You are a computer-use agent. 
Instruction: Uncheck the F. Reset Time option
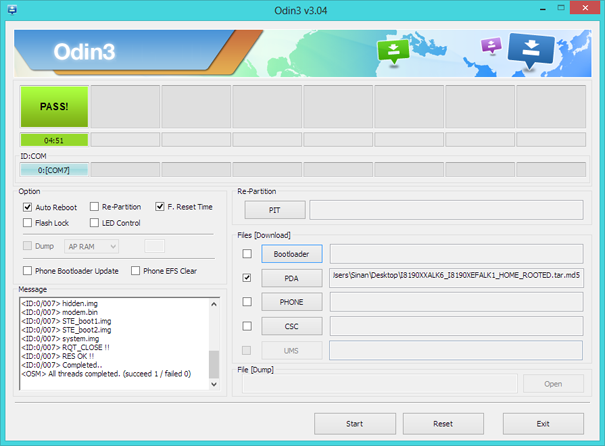pyautogui.click(x=160, y=207)
